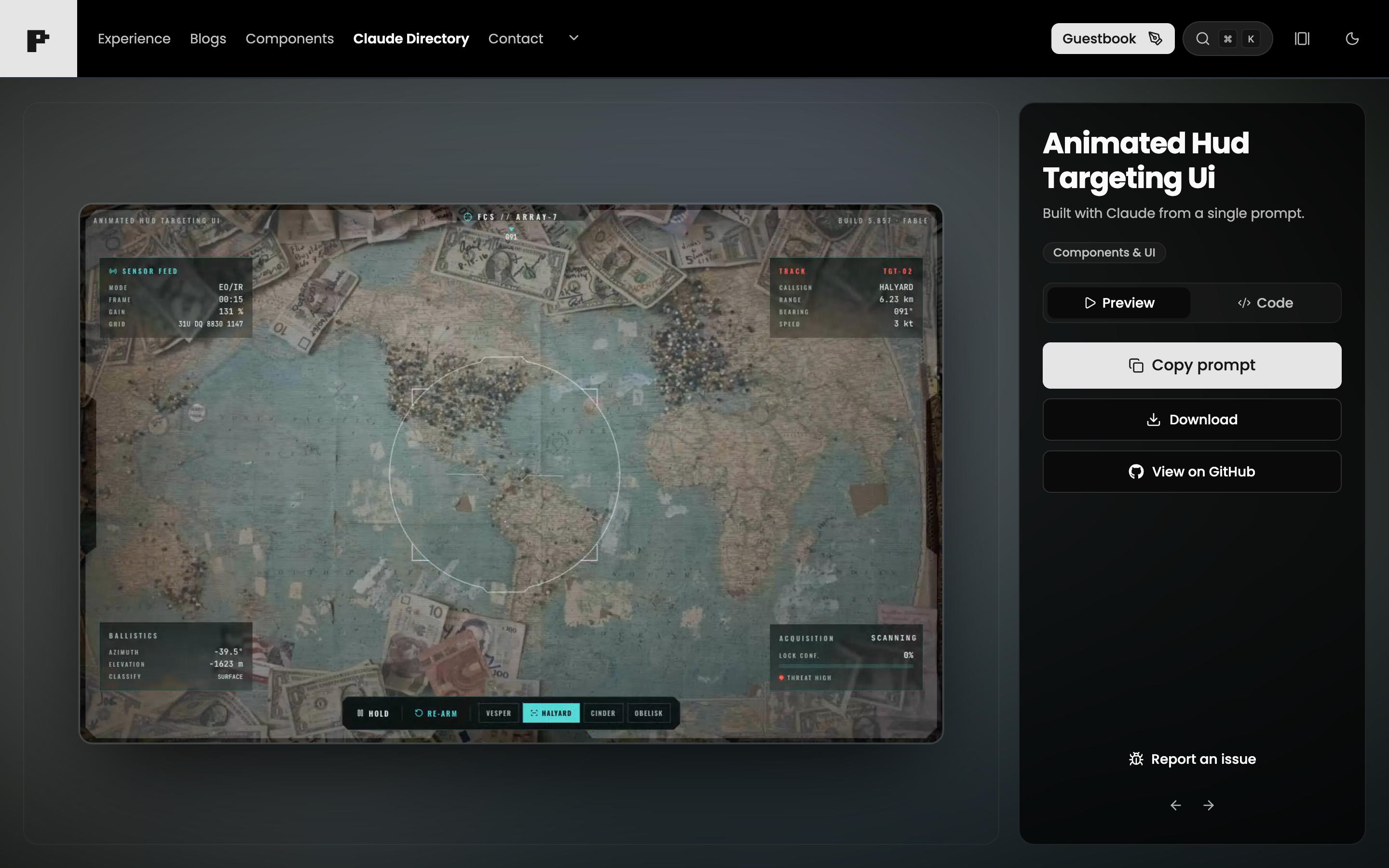Open View on GitHub
Screen dimensions: 1389x868
pos(1192,471)
